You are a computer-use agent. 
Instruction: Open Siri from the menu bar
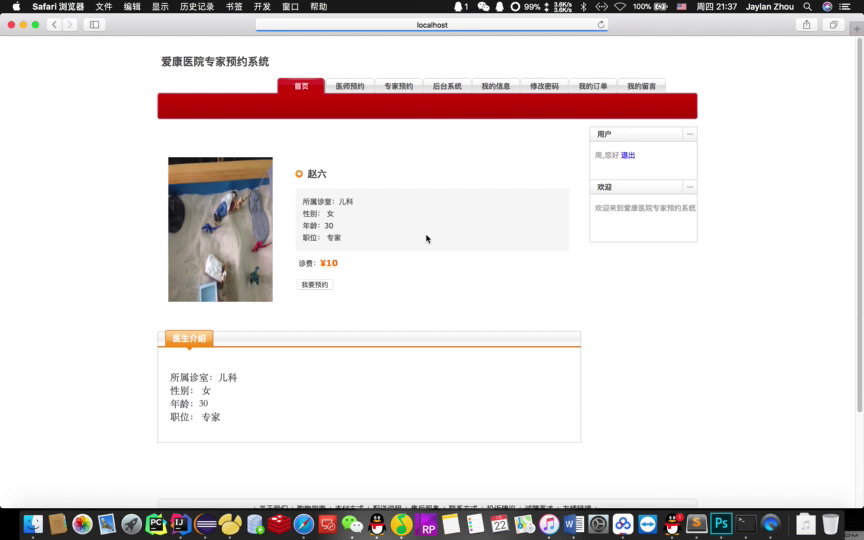pos(827,7)
